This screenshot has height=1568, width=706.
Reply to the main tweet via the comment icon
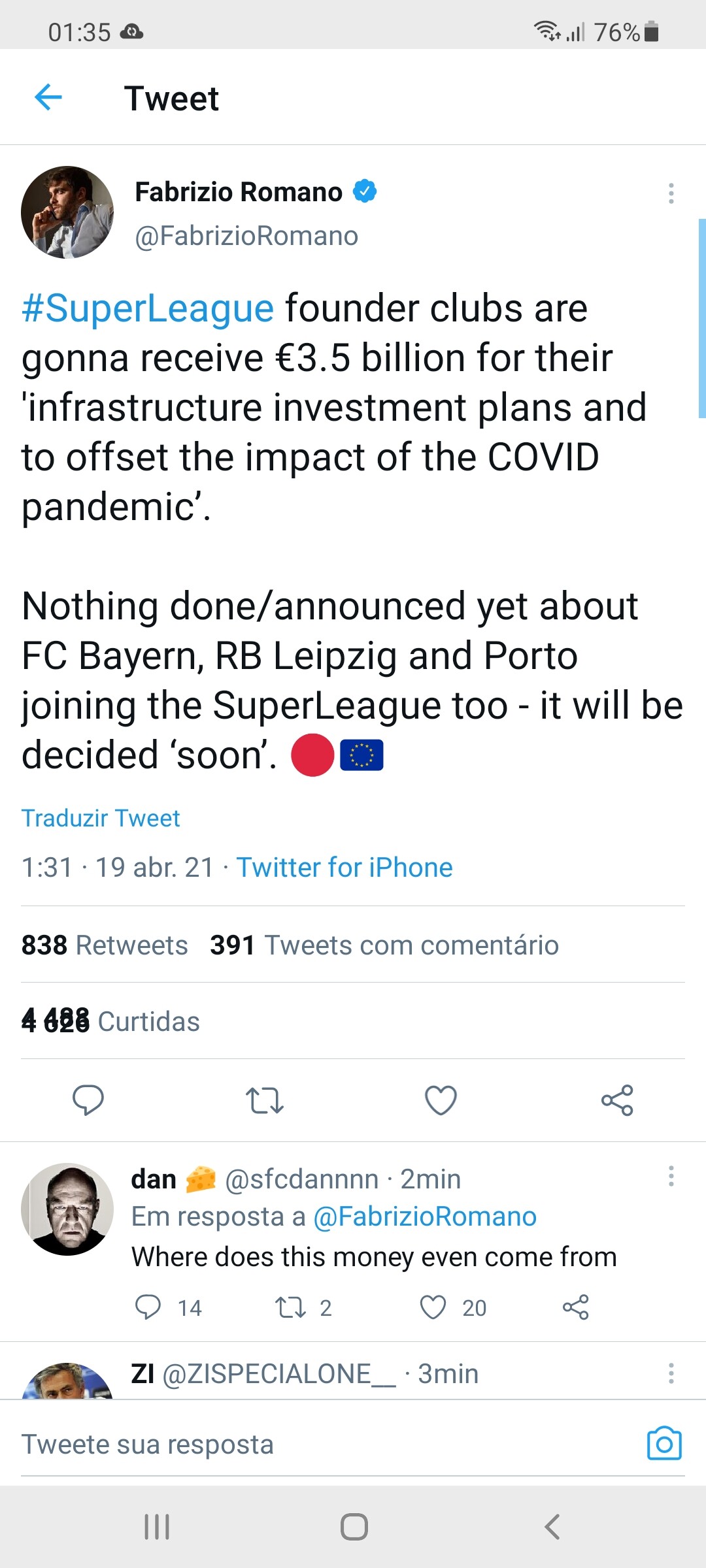point(88,1100)
